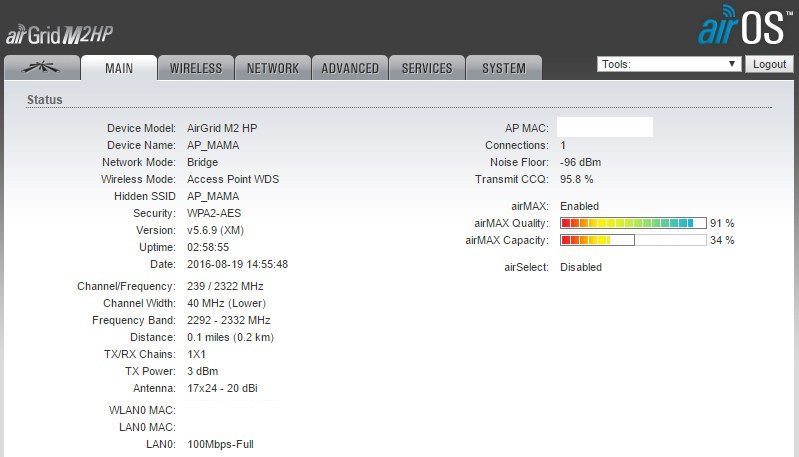Screen dimensions: 799x457
Task: Open the SYSTEM tab
Action: (x=504, y=68)
